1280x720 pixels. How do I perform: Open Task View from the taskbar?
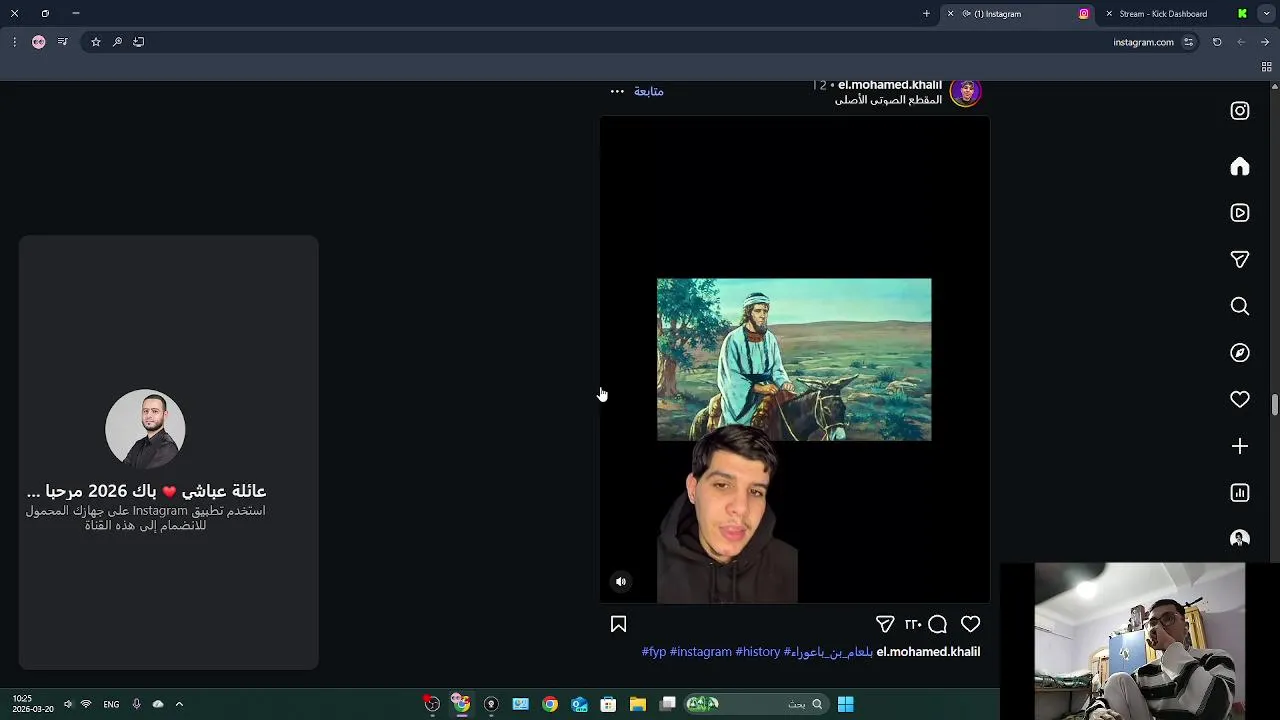click(x=668, y=704)
